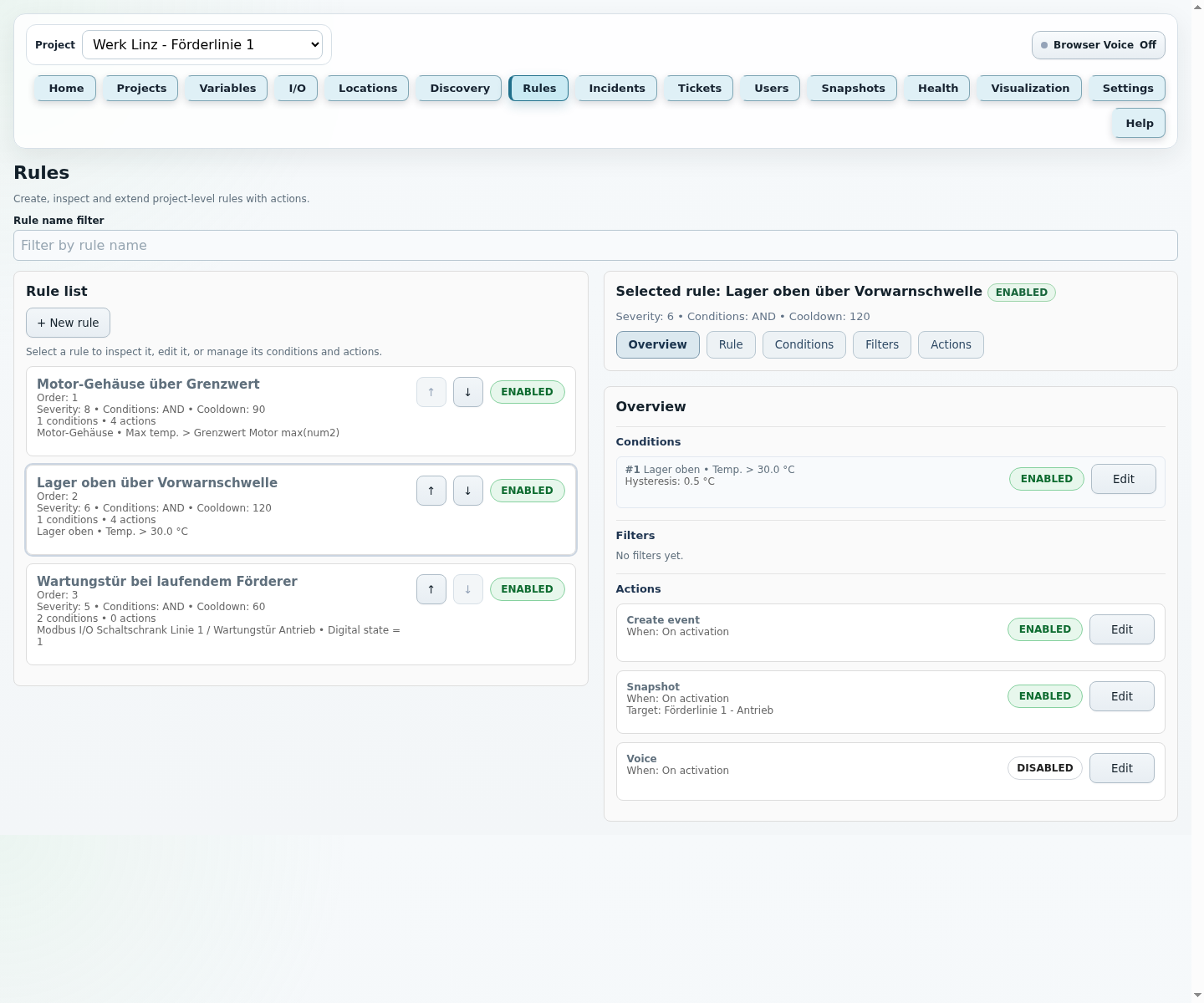Viewport: 1204px width, 1003px height.
Task: Edit the Voice action
Action: [x=1121, y=768]
